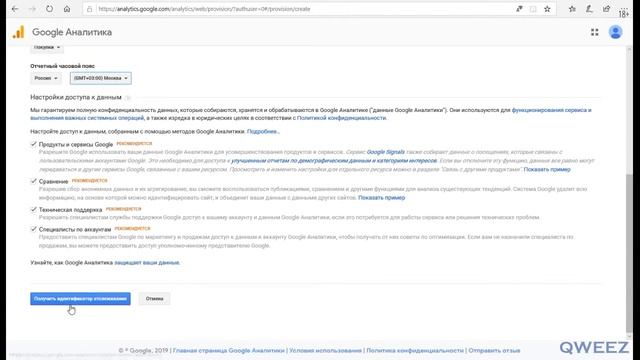Go back with browser back arrow
This screenshot has height=360, width=640.
click(15, 9)
